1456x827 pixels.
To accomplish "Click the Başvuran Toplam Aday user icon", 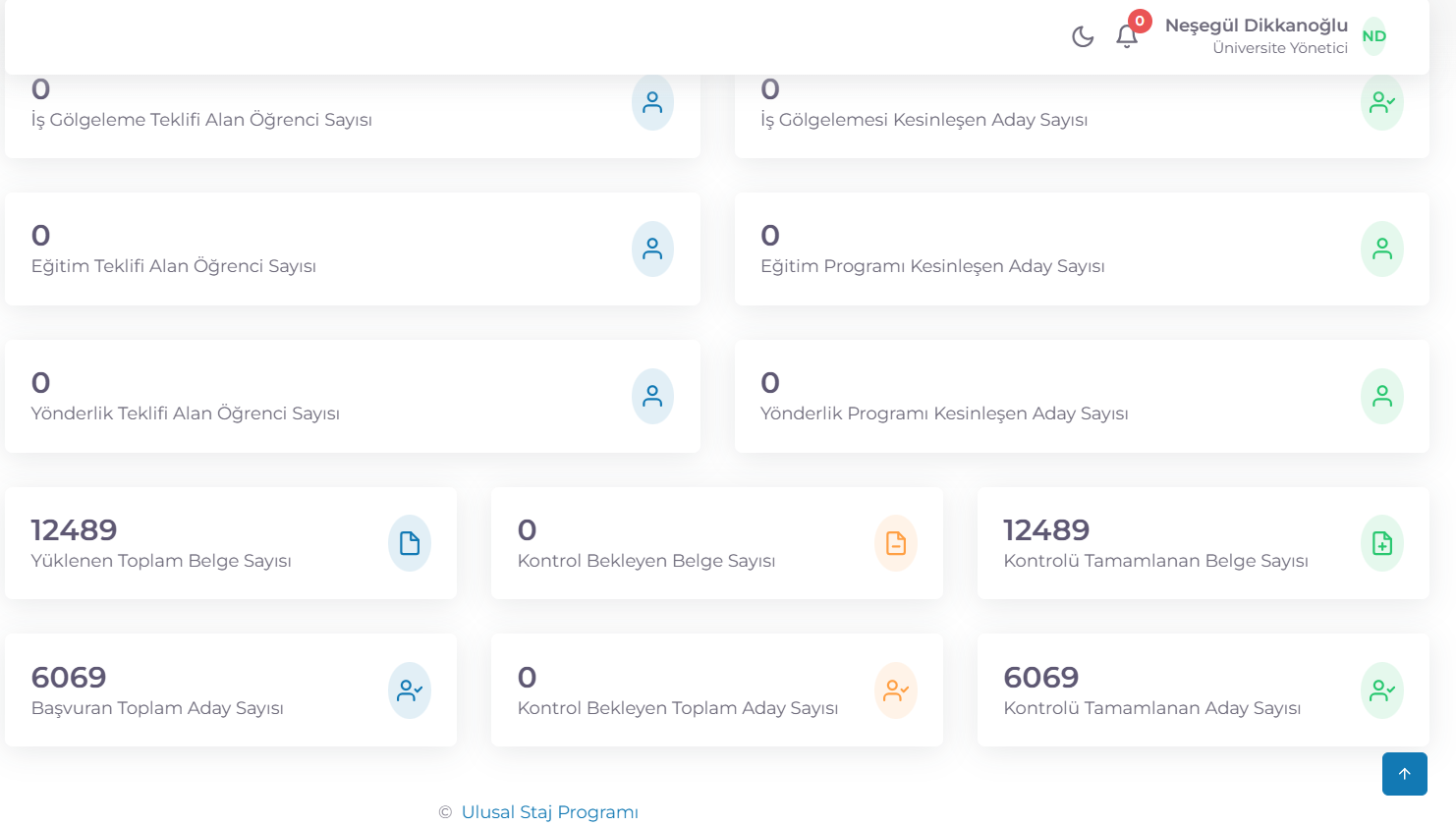I will pos(410,690).
